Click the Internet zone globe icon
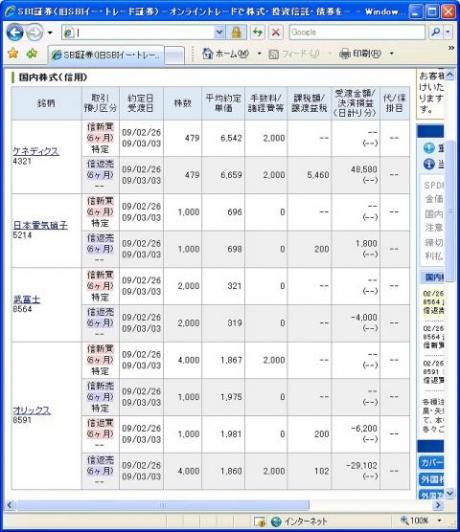Screen dimensions: 460x532 point(276,521)
